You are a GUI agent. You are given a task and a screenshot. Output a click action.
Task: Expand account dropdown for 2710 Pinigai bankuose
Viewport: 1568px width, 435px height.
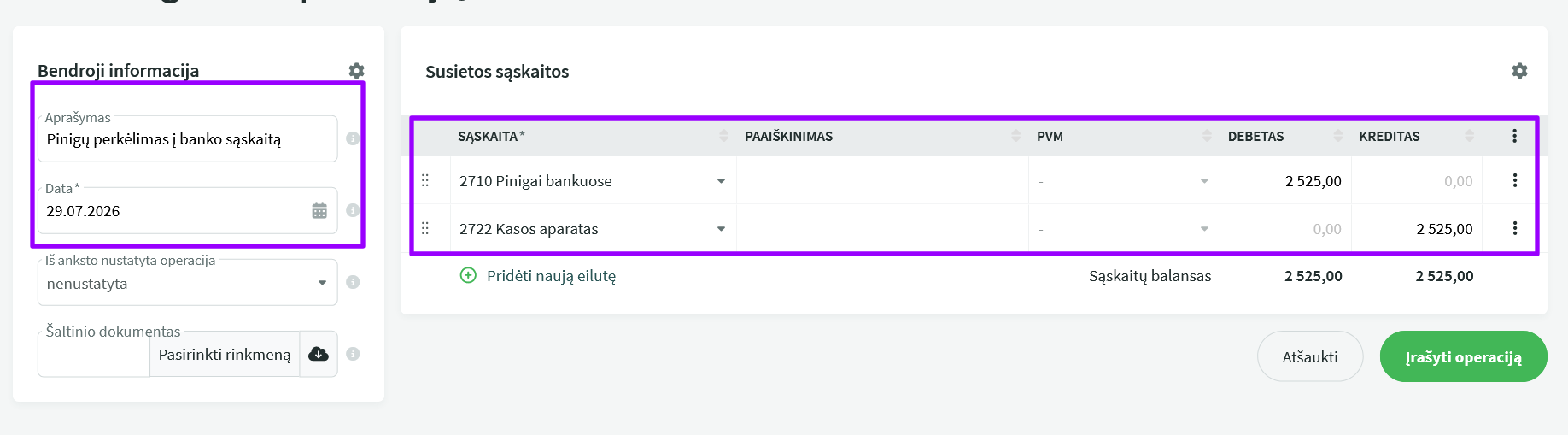point(721,181)
